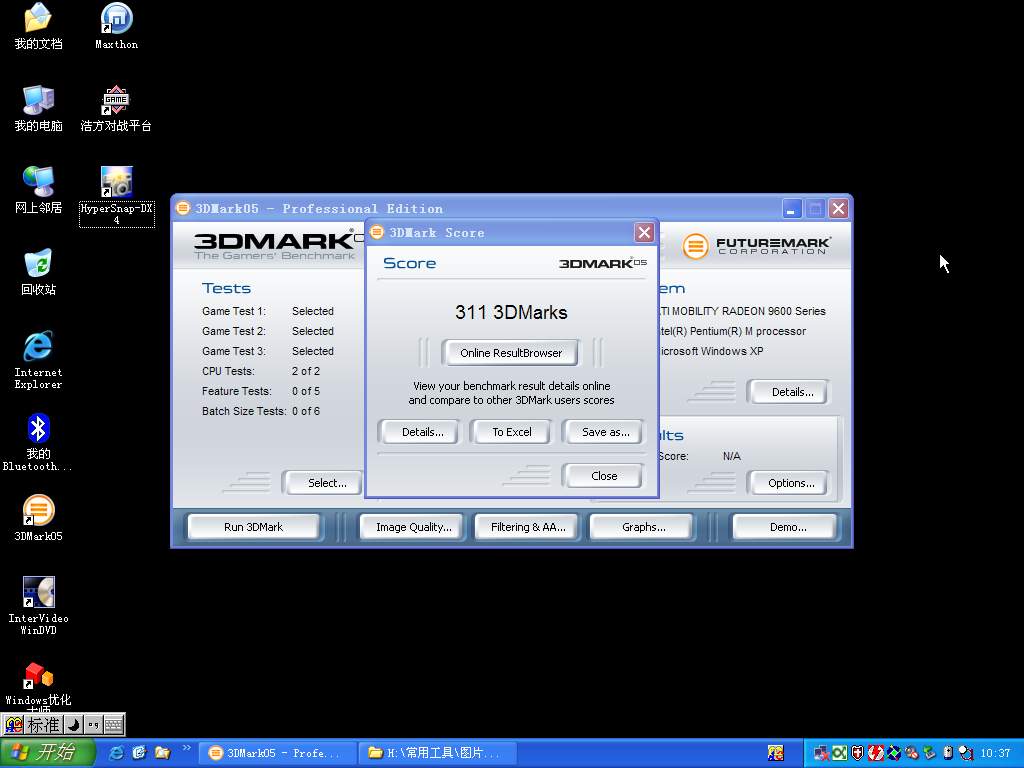Open the 我的文档 desktop icon
This screenshot has width=1024, height=768.
pos(38,27)
